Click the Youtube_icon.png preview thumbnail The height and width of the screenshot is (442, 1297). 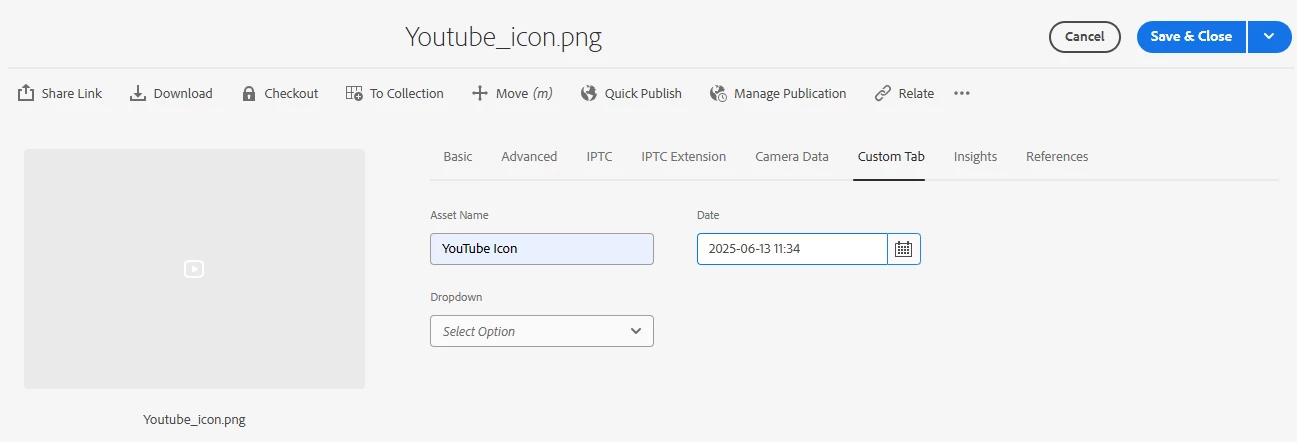click(194, 268)
